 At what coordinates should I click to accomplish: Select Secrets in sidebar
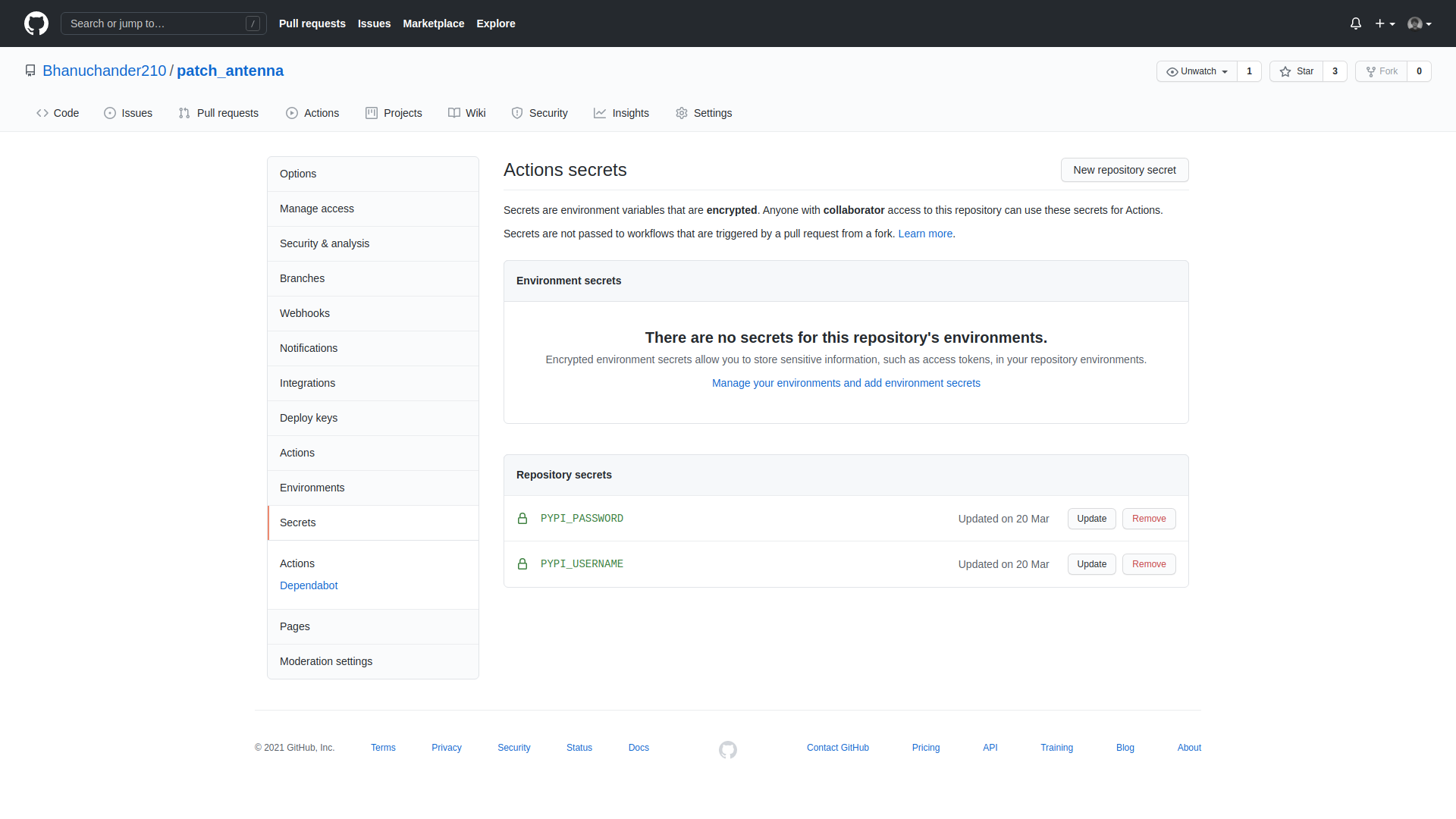pos(373,523)
